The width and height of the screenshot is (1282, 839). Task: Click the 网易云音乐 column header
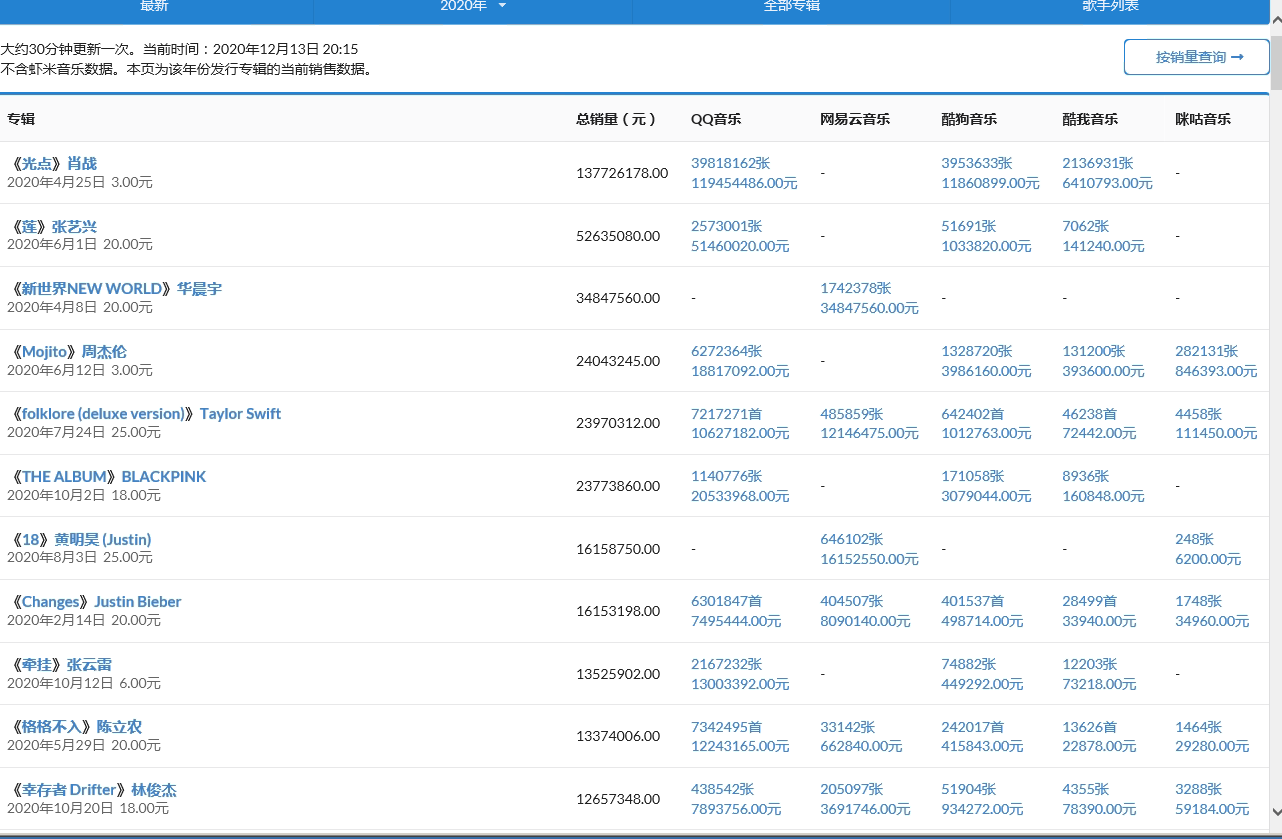point(855,119)
